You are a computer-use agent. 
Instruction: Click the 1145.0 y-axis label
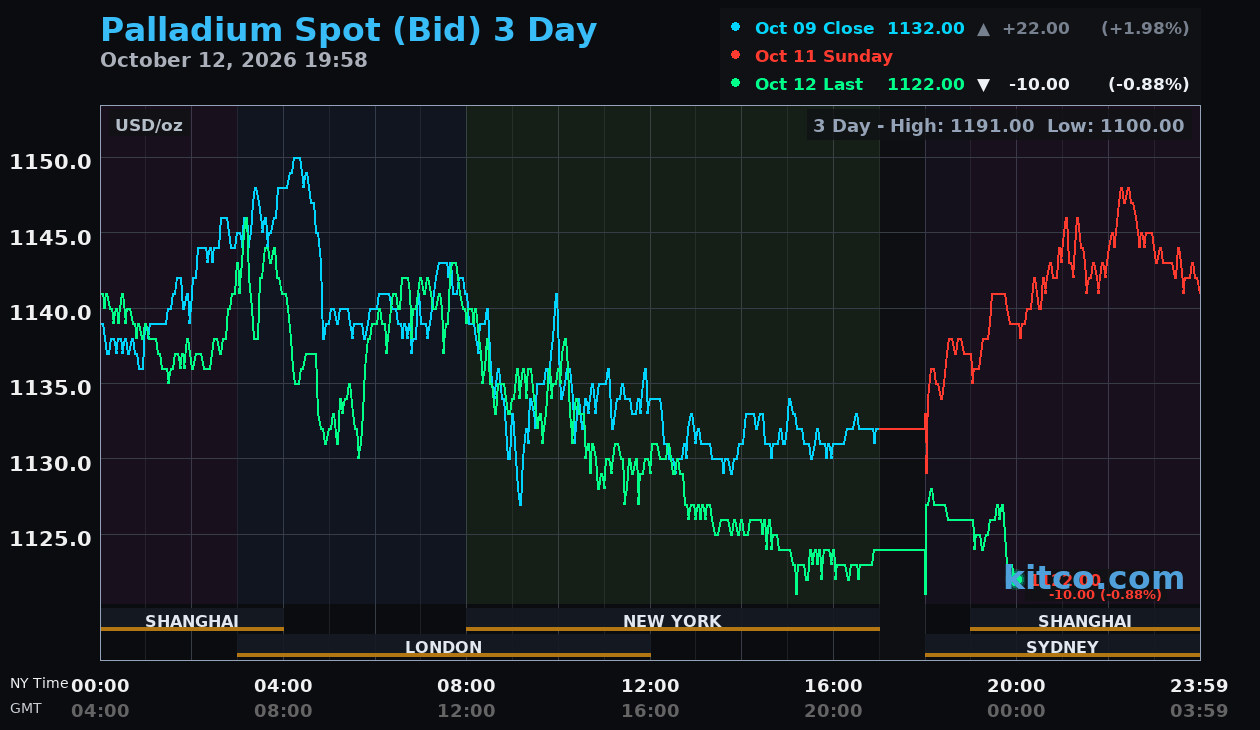[x=51, y=237]
